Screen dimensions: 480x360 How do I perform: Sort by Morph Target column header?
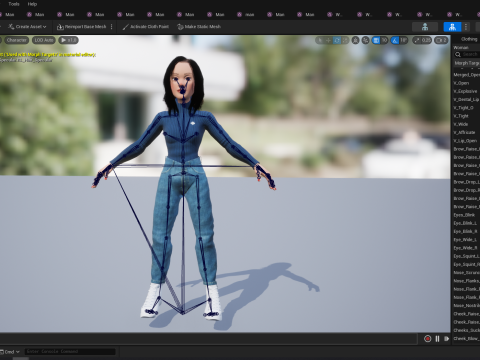coord(467,63)
